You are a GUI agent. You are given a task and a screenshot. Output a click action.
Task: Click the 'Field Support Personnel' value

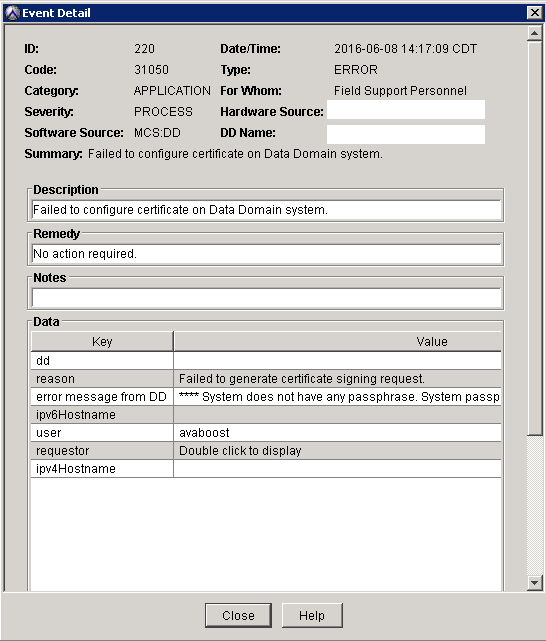(x=400, y=90)
